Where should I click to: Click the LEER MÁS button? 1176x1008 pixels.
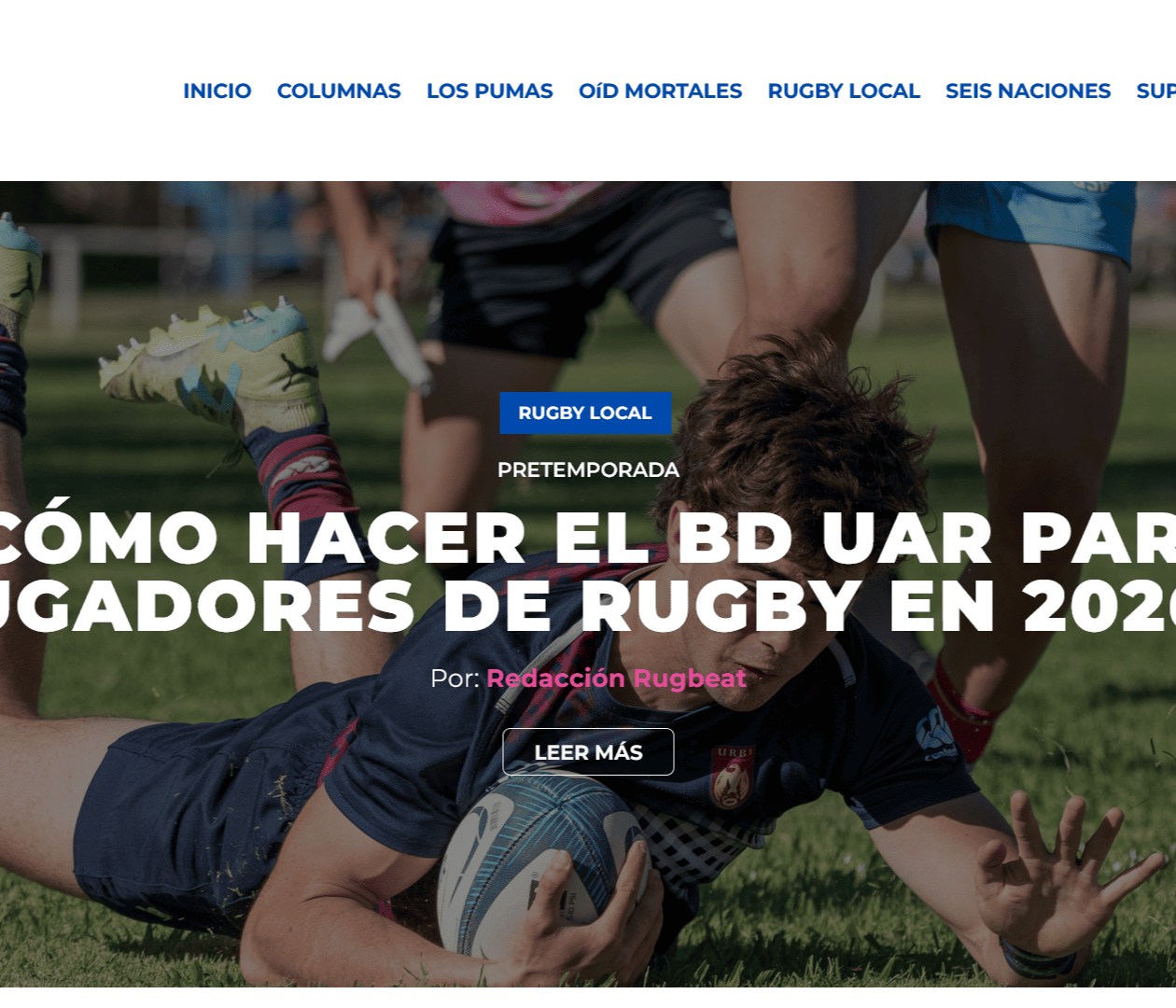tap(588, 751)
